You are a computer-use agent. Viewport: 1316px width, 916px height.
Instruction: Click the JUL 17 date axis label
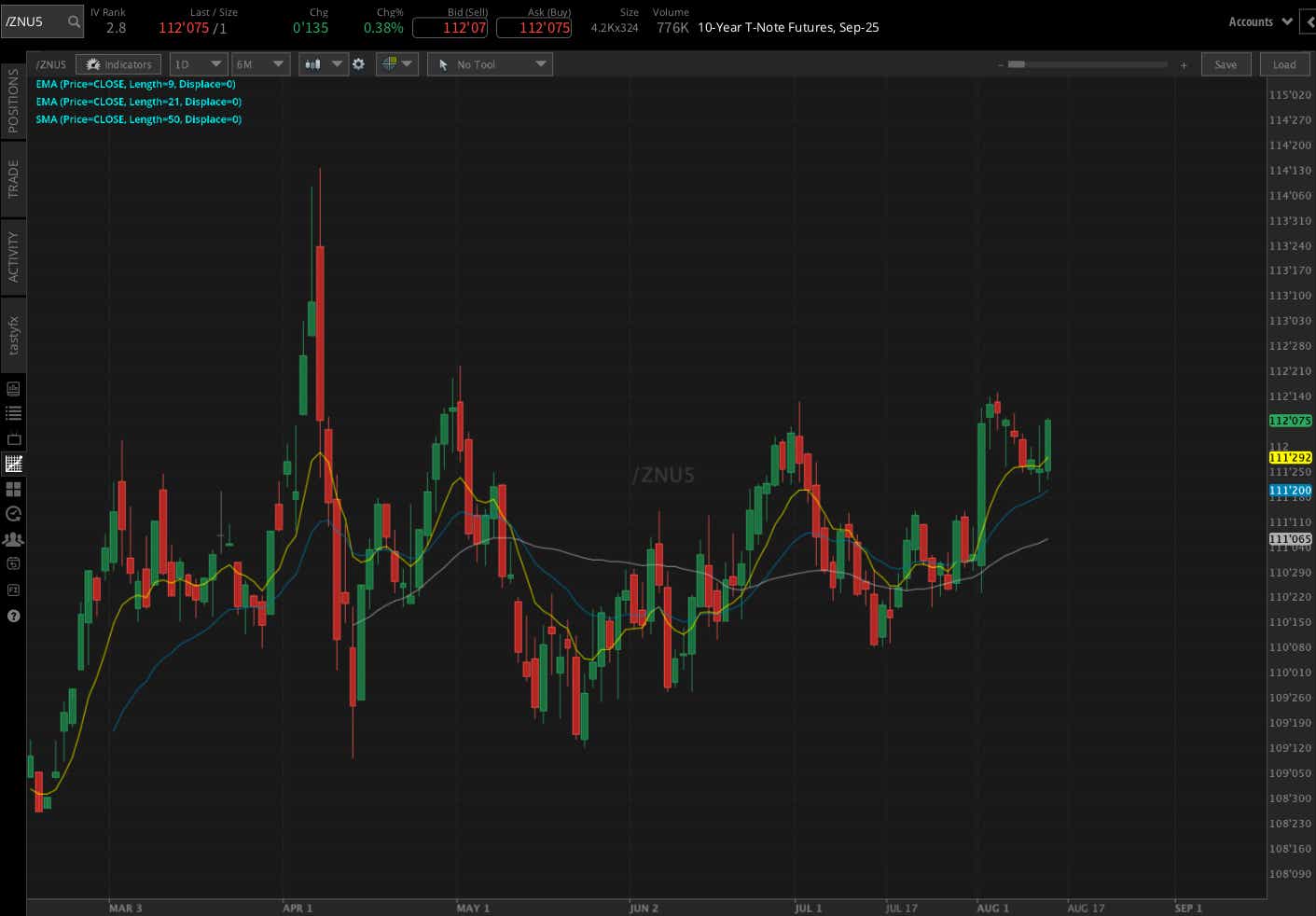901,908
